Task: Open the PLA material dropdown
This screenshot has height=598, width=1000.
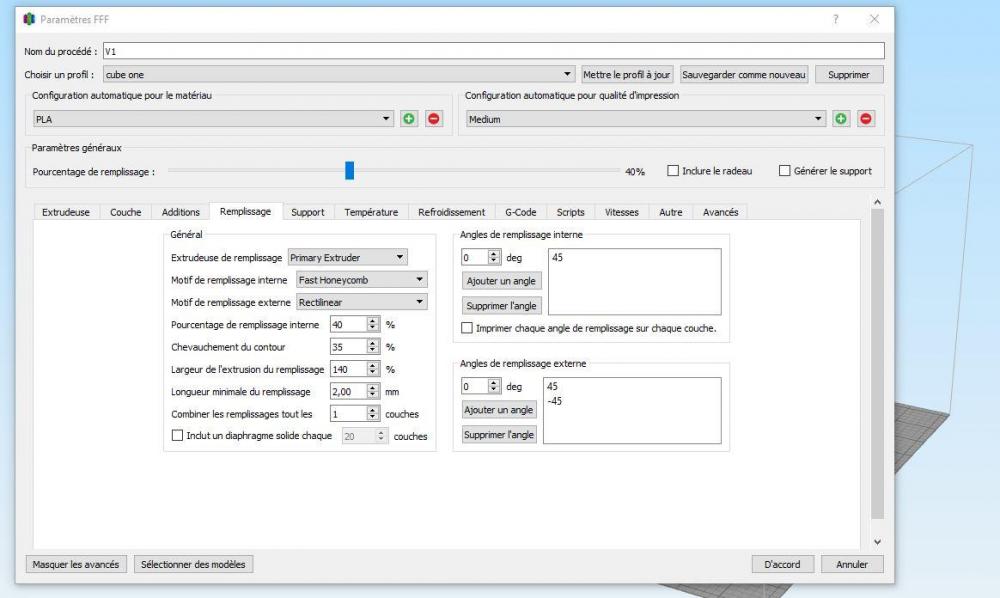Action: click(213, 119)
